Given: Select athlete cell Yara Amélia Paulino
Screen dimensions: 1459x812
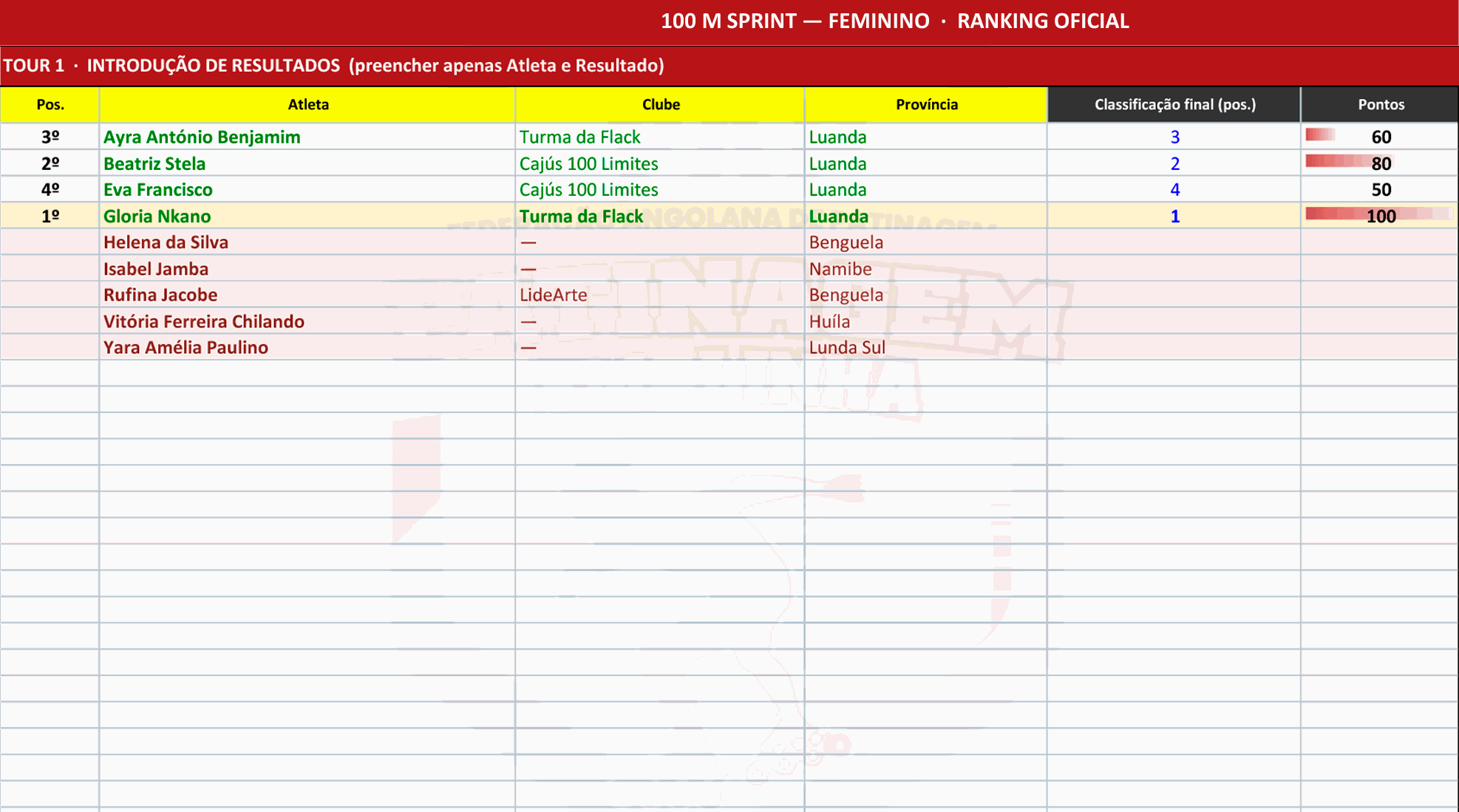Looking at the screenshot, I should (307, 347).
